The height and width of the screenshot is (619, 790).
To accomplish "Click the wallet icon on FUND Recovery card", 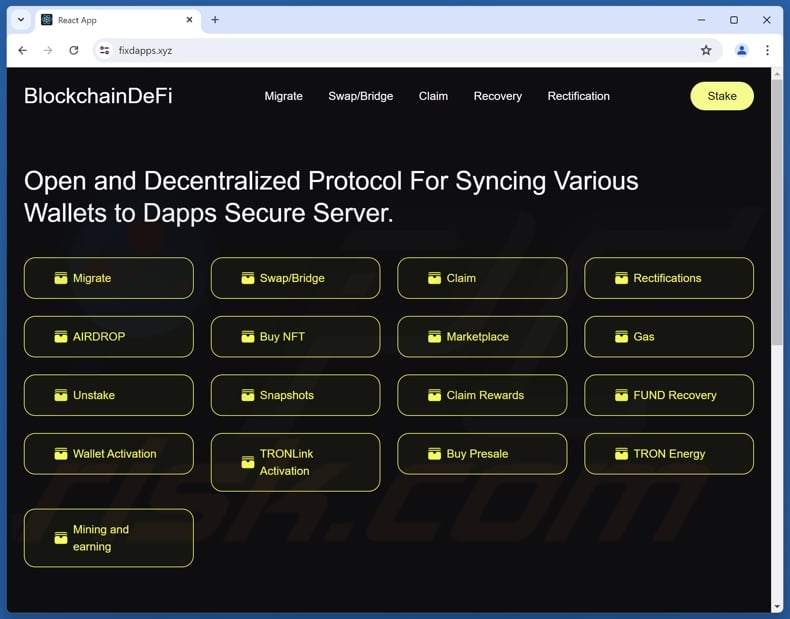I will click(x=622, y=395).
